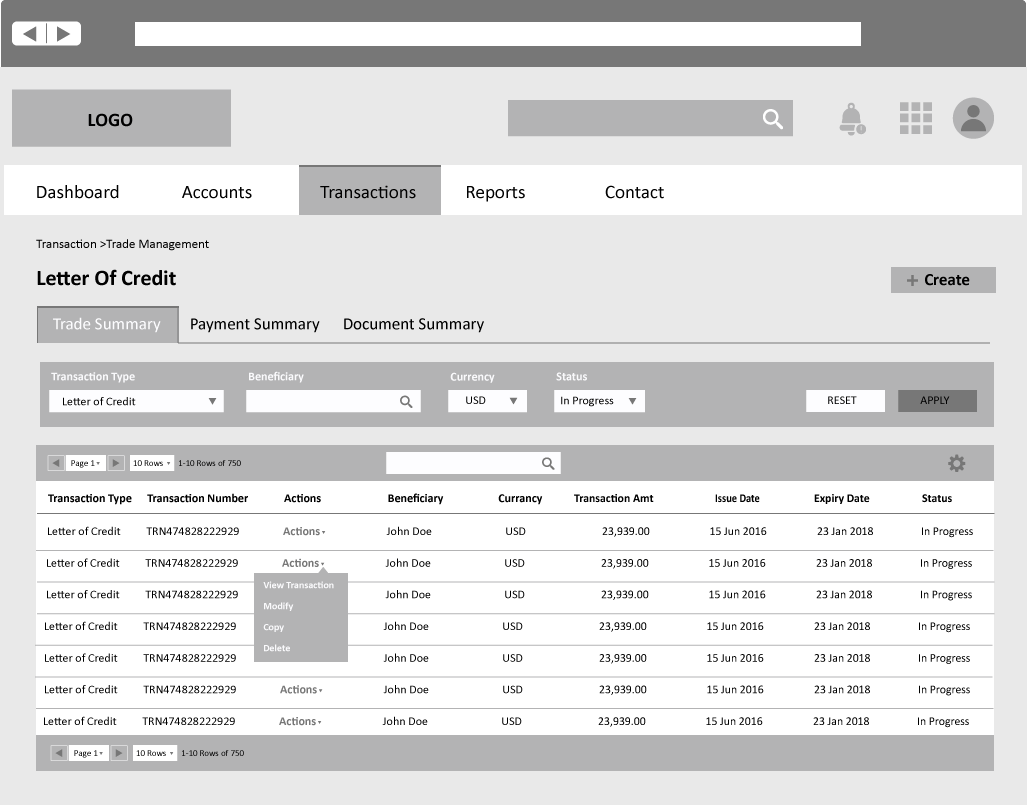Select the Transactions nav item
The width and height of the screenshot is (1027, 805).
click(369, 191)
